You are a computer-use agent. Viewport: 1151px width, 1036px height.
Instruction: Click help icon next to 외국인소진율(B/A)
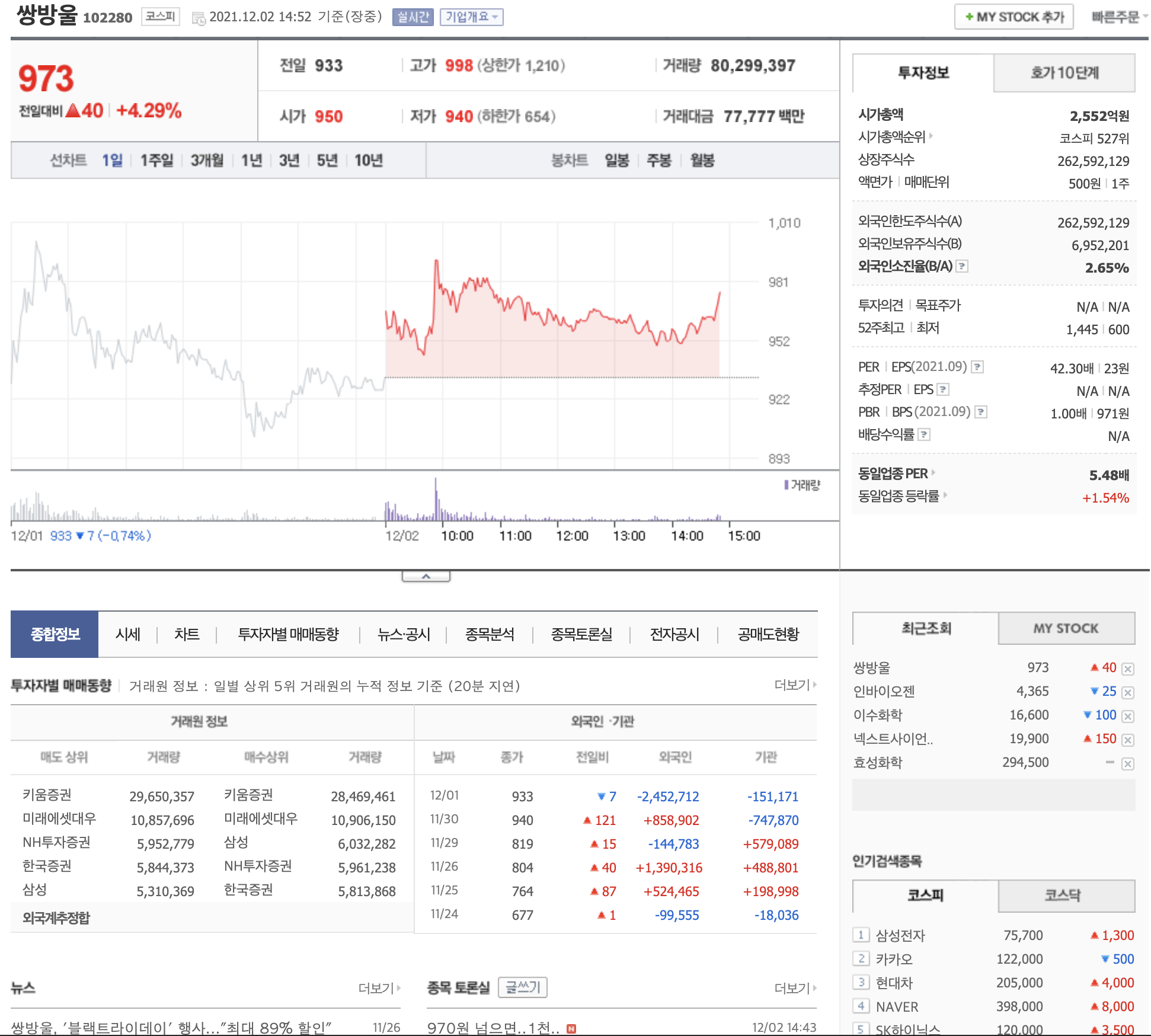click(x=963, y=267)
